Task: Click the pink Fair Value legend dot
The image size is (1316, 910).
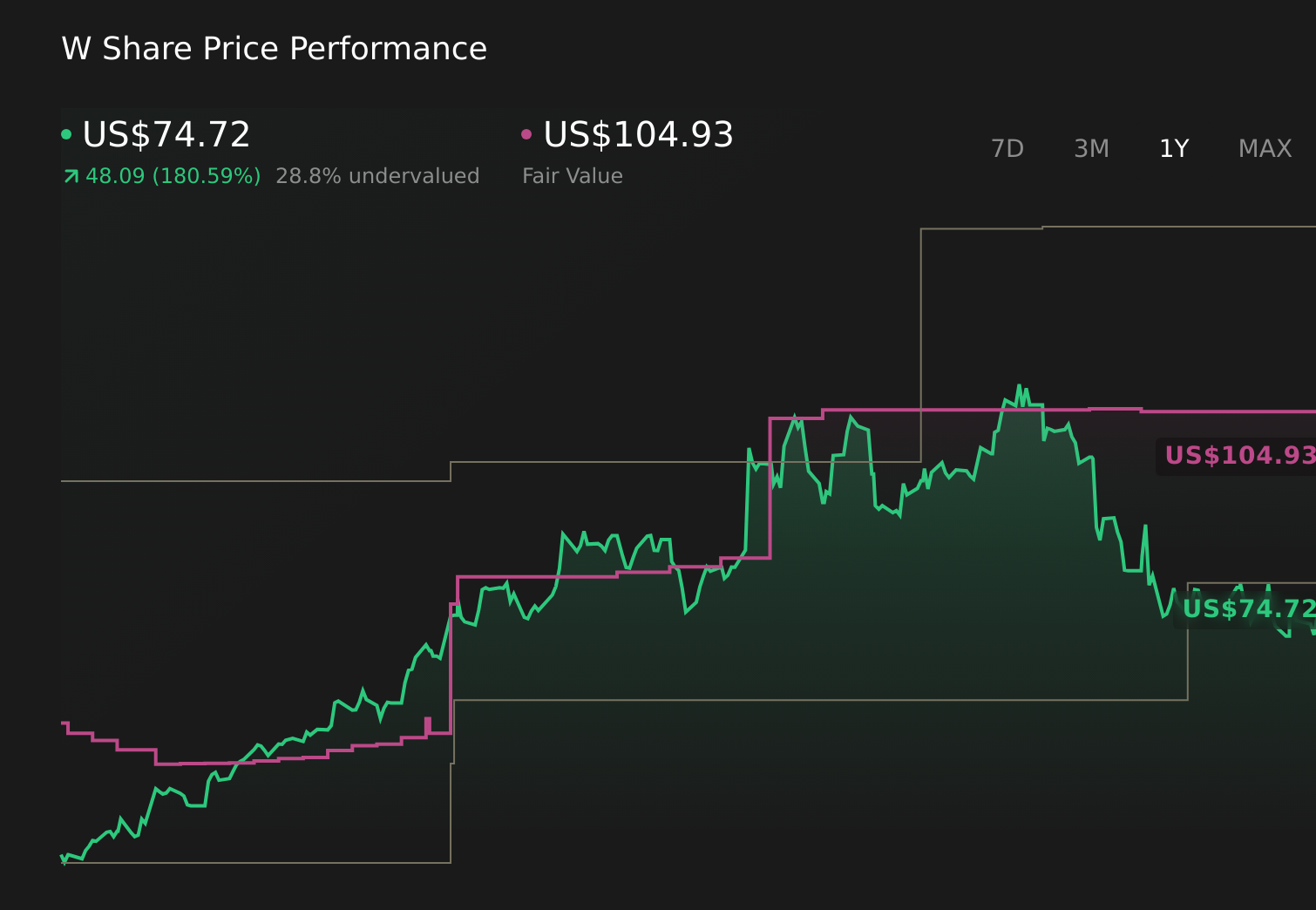Action: point(526,133)
